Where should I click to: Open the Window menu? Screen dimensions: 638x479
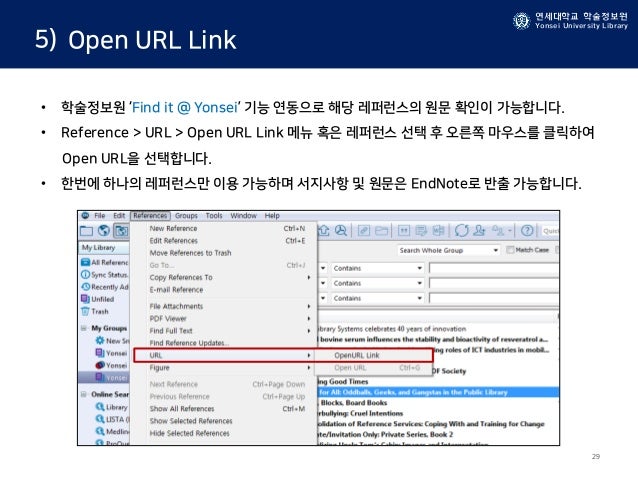point(243,216)
